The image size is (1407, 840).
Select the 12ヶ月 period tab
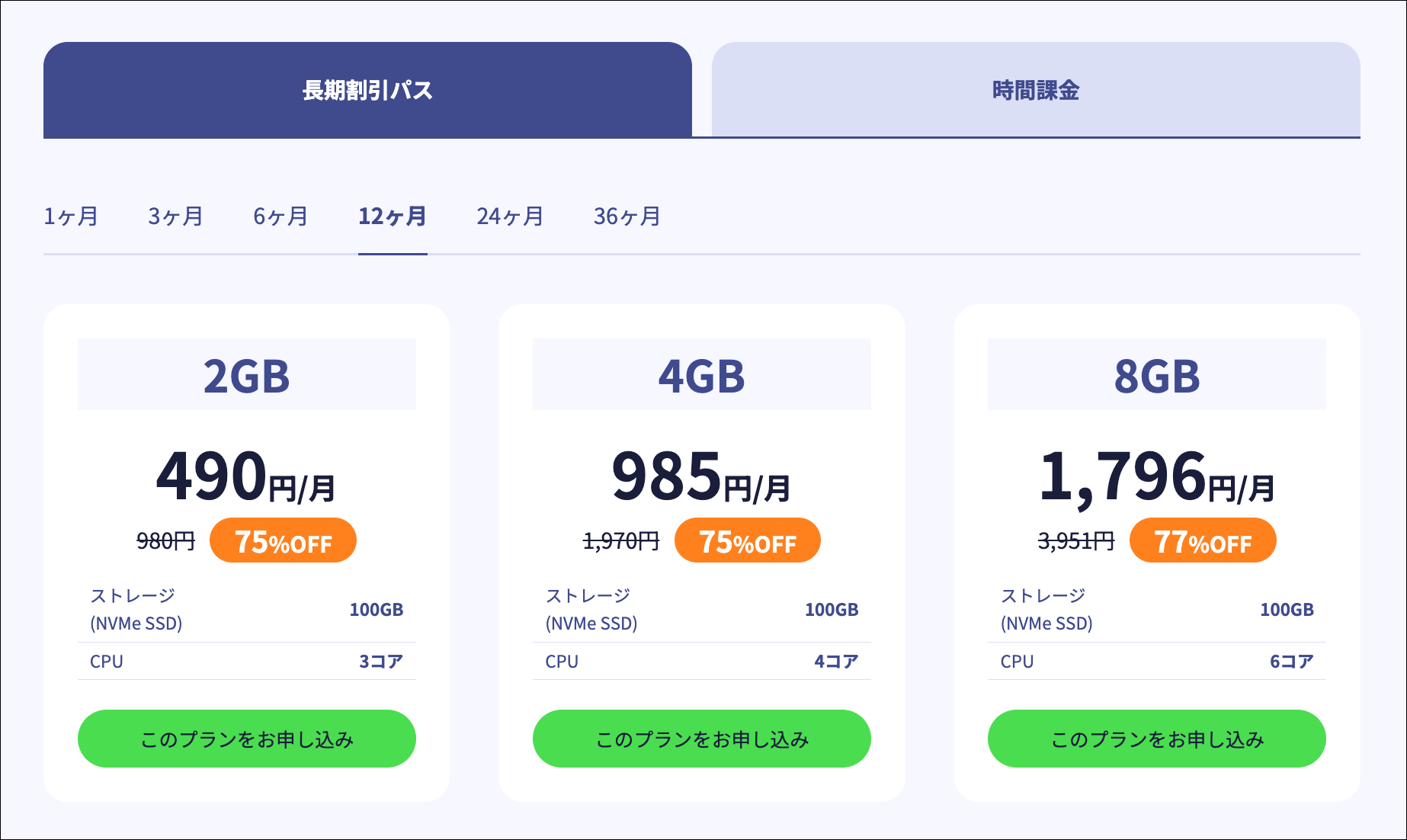click(393, 216)
